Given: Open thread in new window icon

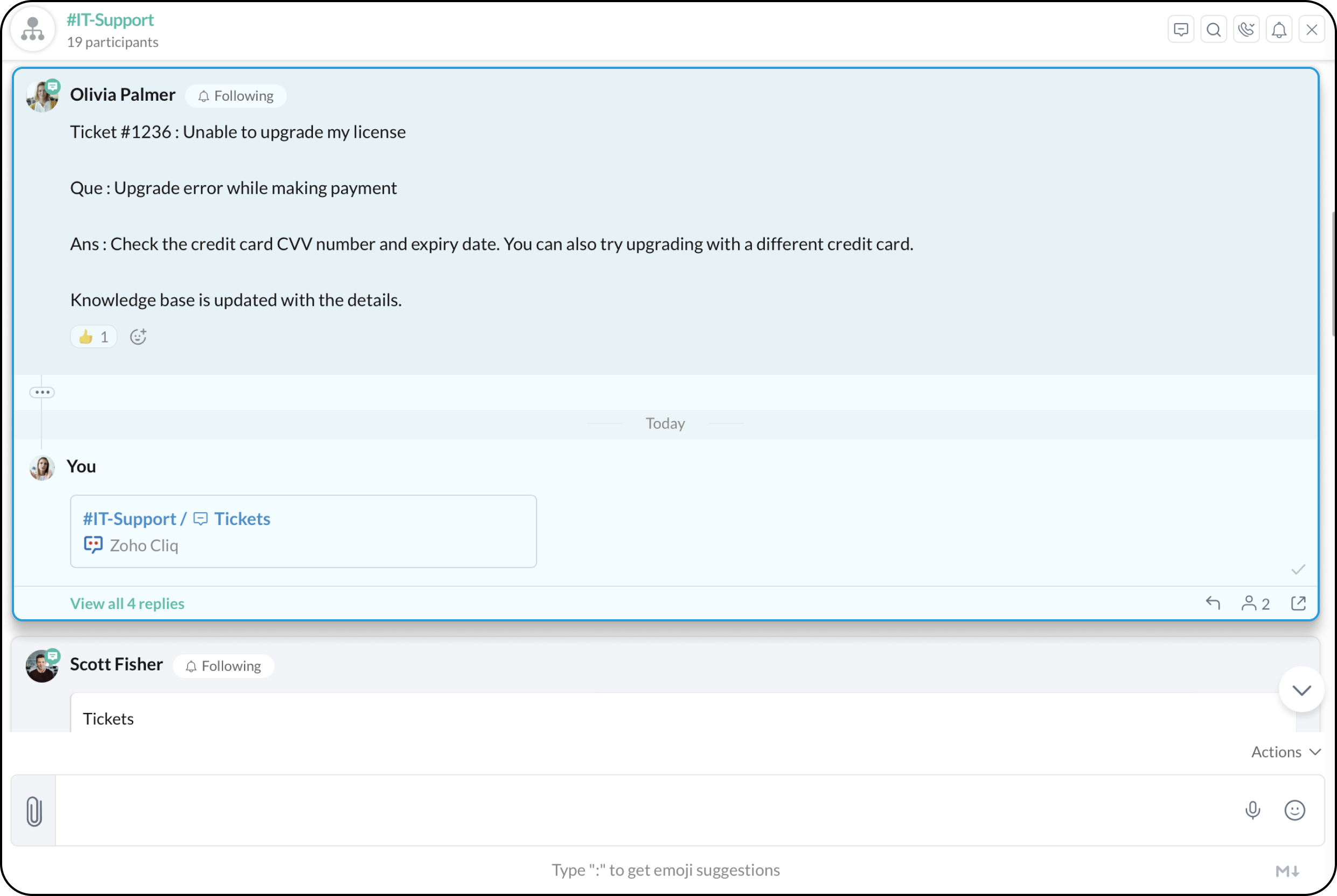Looking at the screenshot, I should coord(1298,603).
